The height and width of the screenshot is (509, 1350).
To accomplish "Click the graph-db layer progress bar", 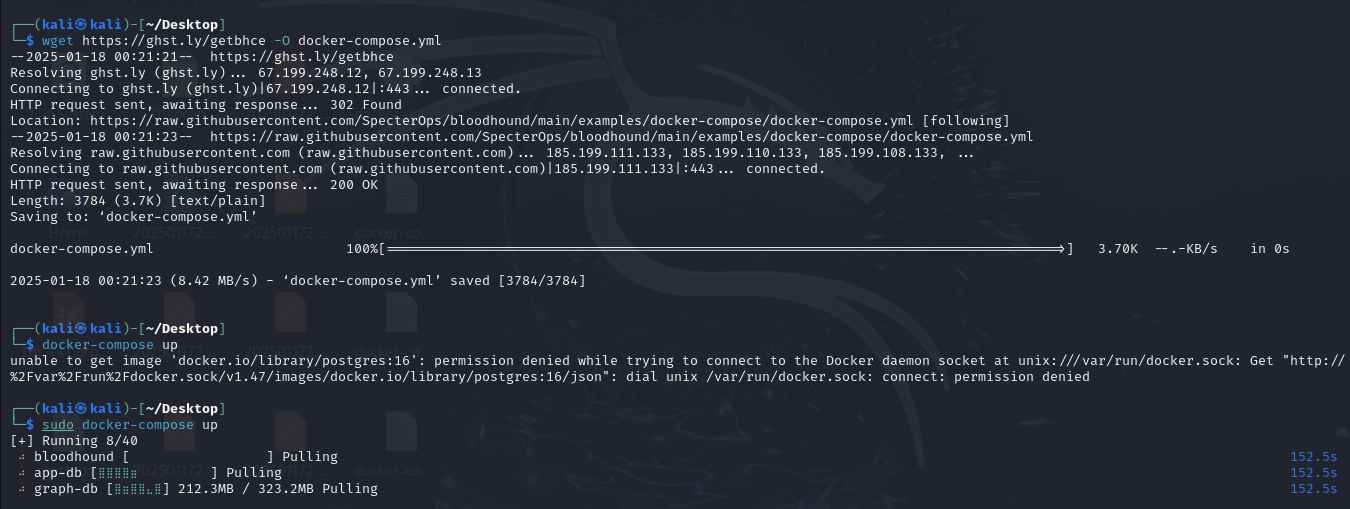I will pos(142,489).
